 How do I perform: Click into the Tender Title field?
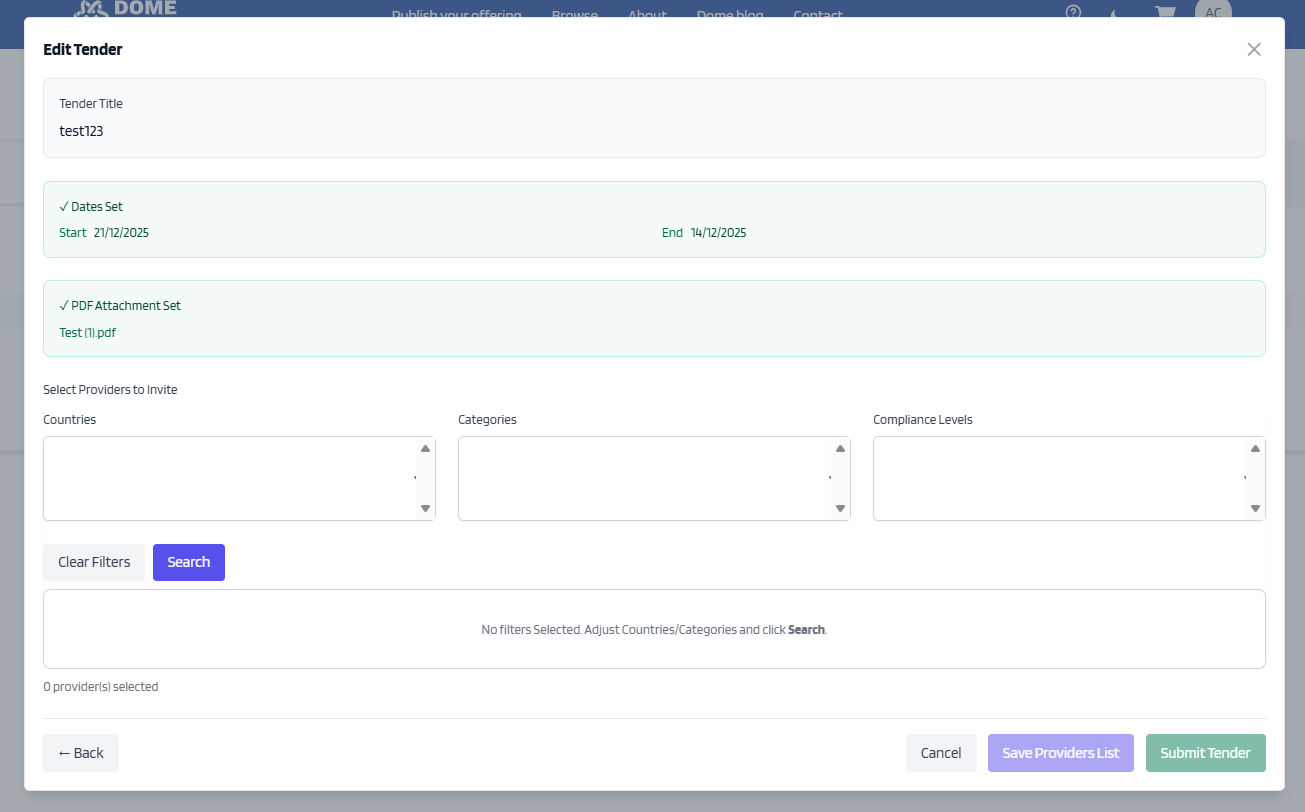click(653, 131)
